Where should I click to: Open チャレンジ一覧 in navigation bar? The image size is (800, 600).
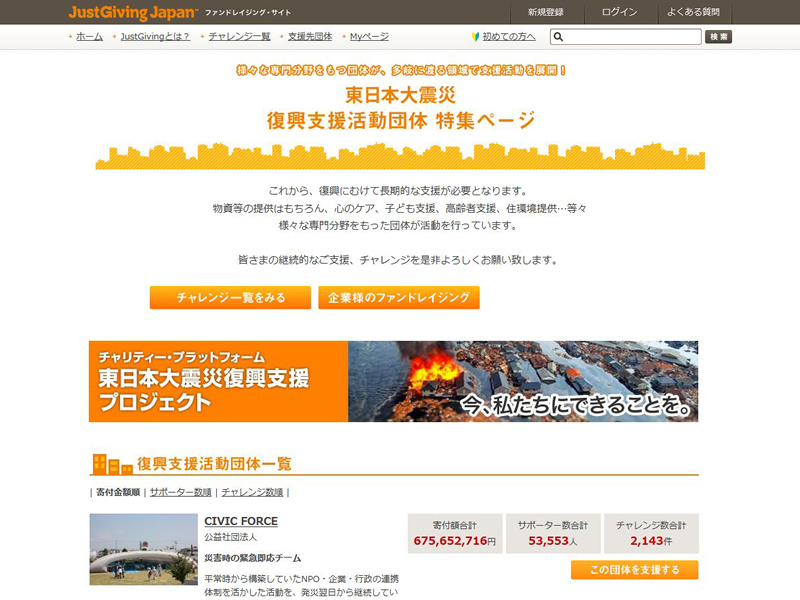[x=239, y=37]
